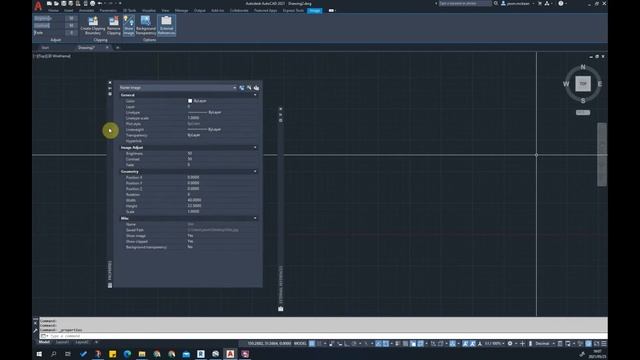Click the Quick Select icon in the Properties palette
The height and width of the screenshot is (360, 640).
tap(256, 88)
